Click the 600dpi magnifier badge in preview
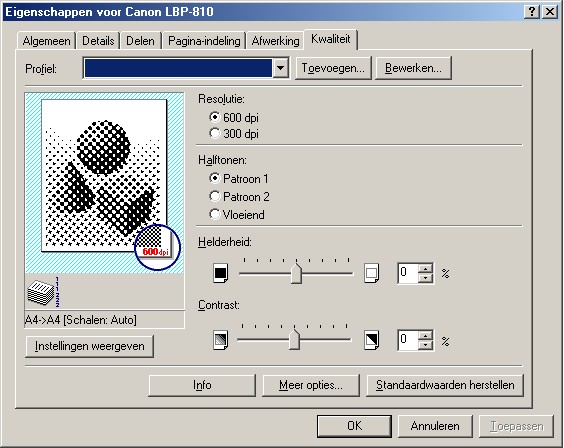564x448 pixels. [x=157, y=247]
